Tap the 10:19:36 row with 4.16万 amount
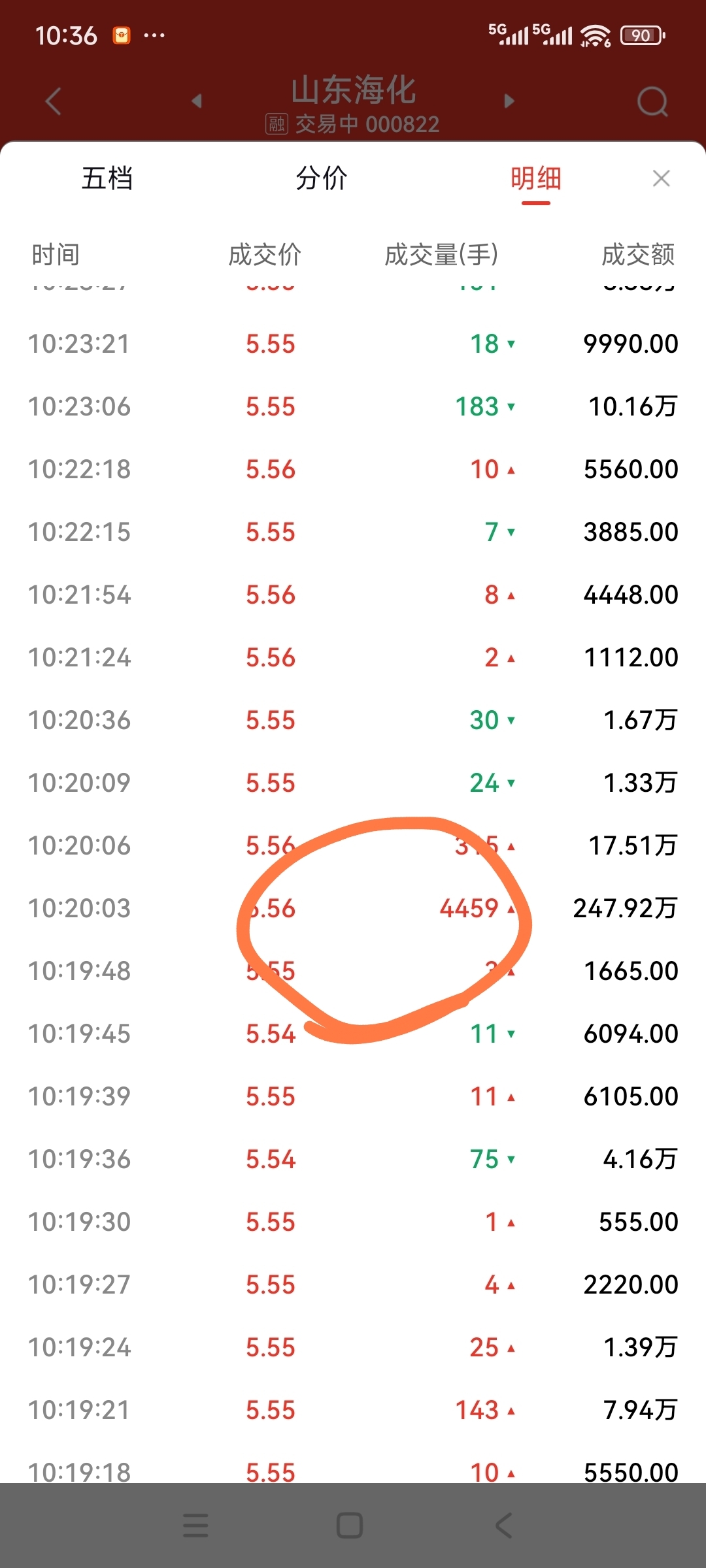This screenshot has height=1568, width=706. coord(353,1159)
